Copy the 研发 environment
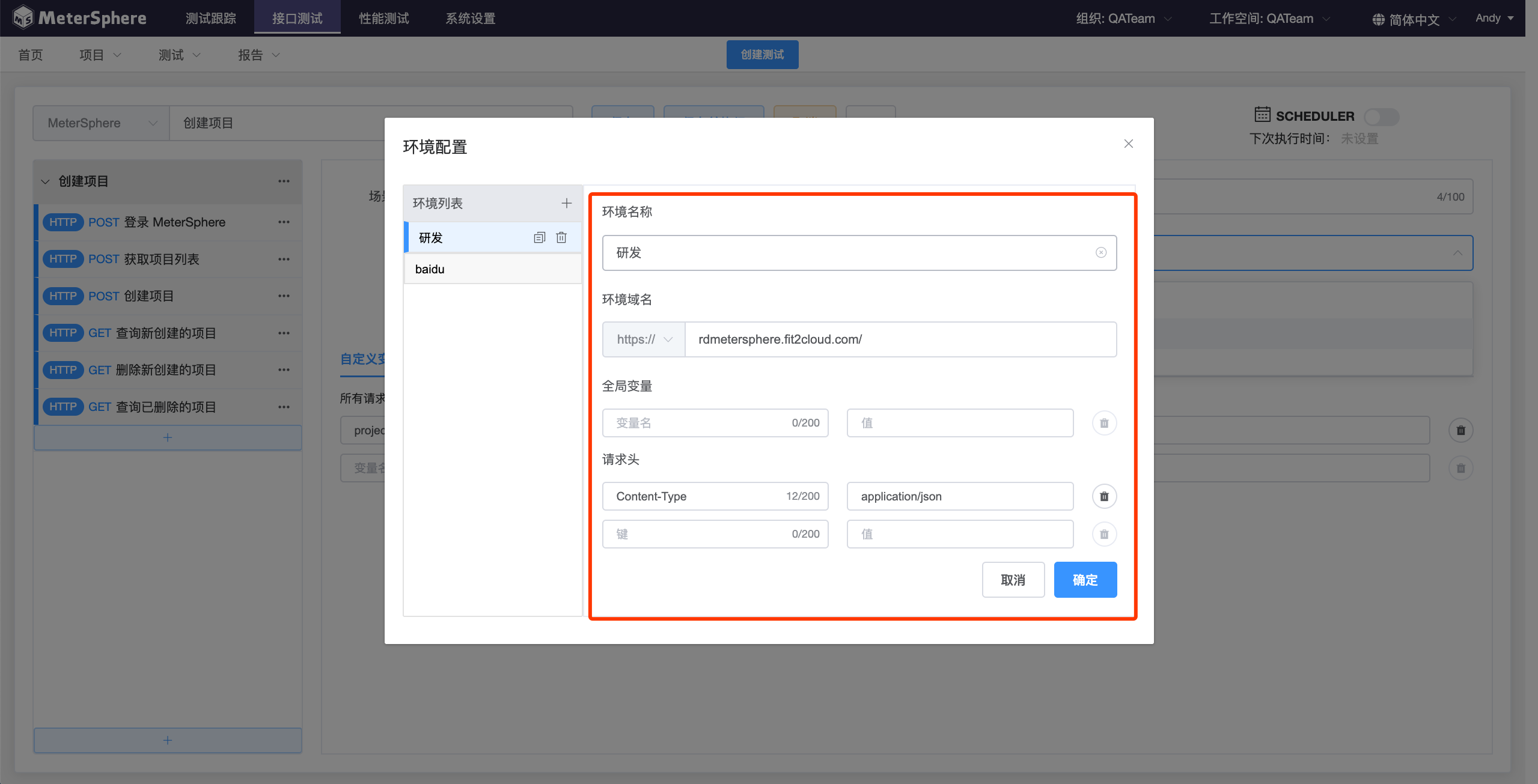 [x=539, y=237]
